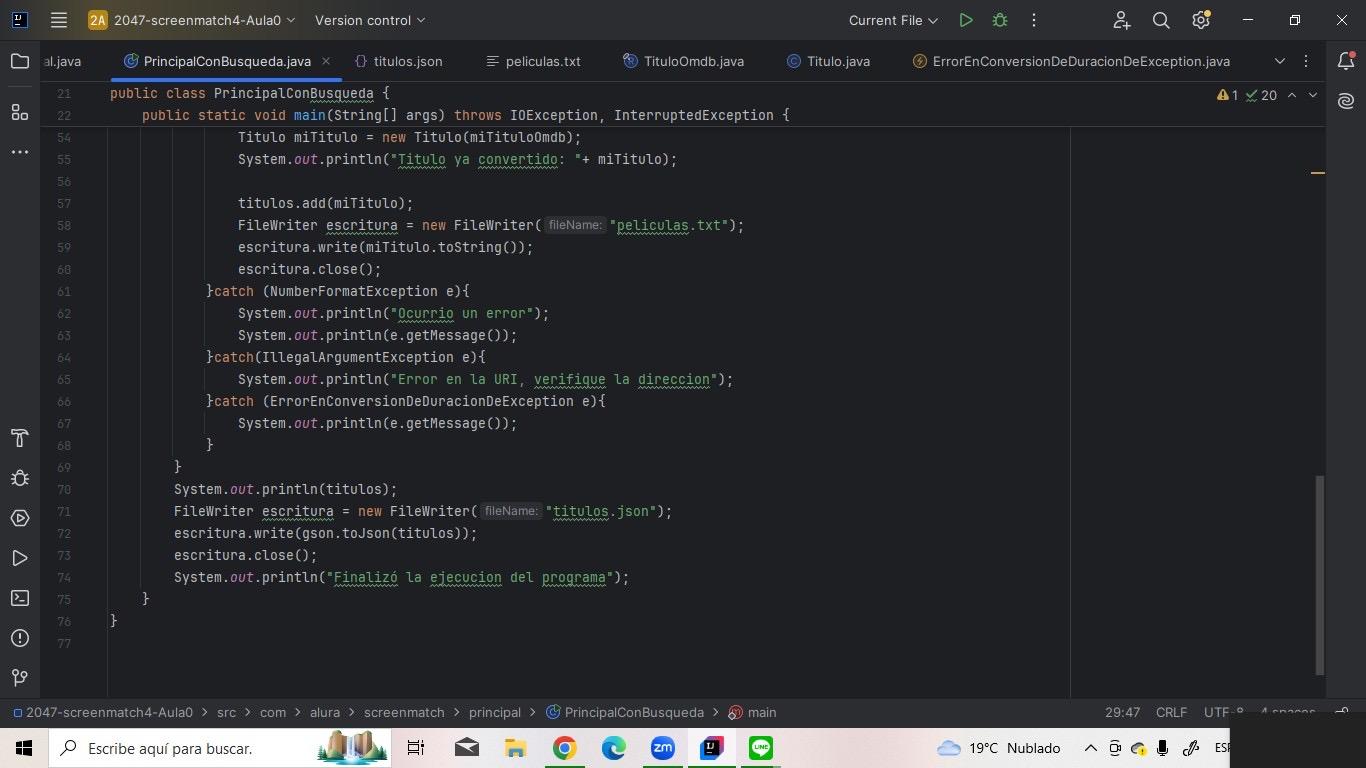Open Code With Me add-user icon
This screenshot has height=768, width=1366.
1122,20
